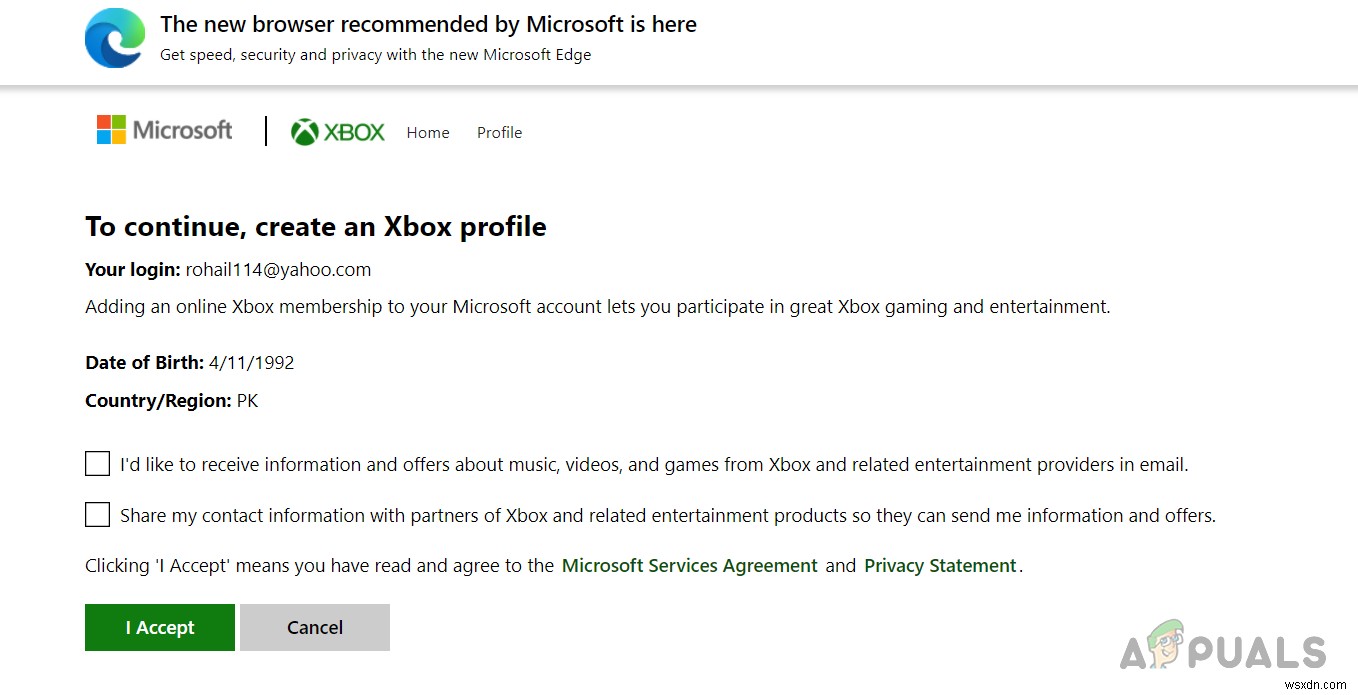The width and height of the screenshot is (1358, 695).
Task: Click the 'create an Xbox profile' heading
Action: (x=316, y=227)
